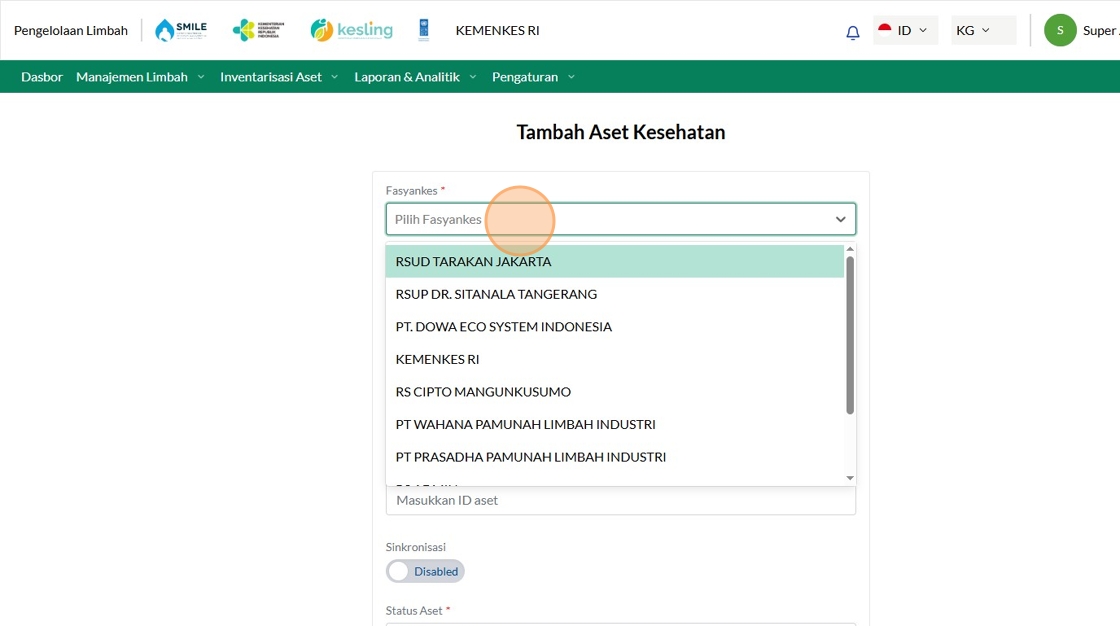Click the SMILE logo

click(x=181, y=30)
